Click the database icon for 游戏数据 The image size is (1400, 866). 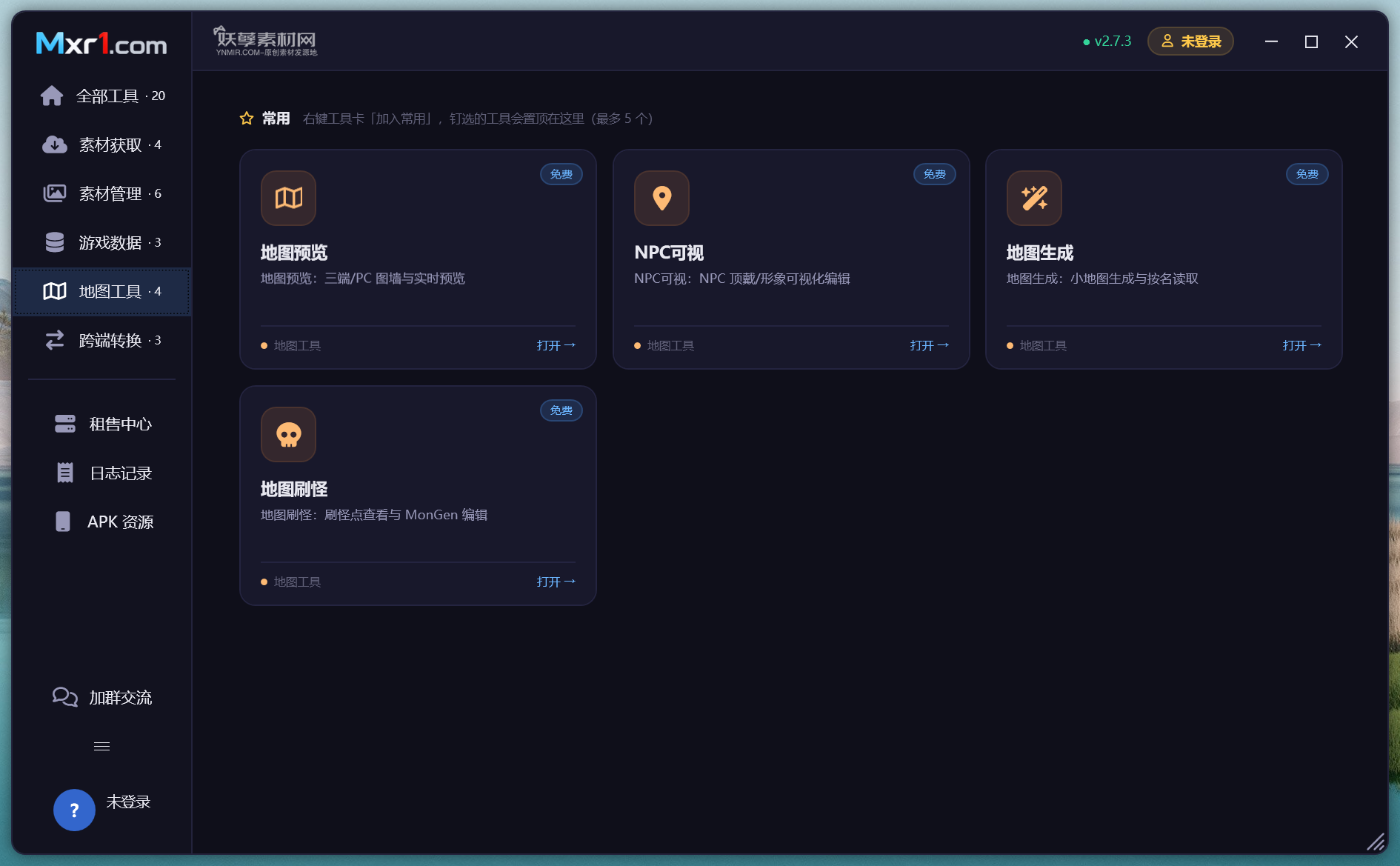(x=54, y=242)
